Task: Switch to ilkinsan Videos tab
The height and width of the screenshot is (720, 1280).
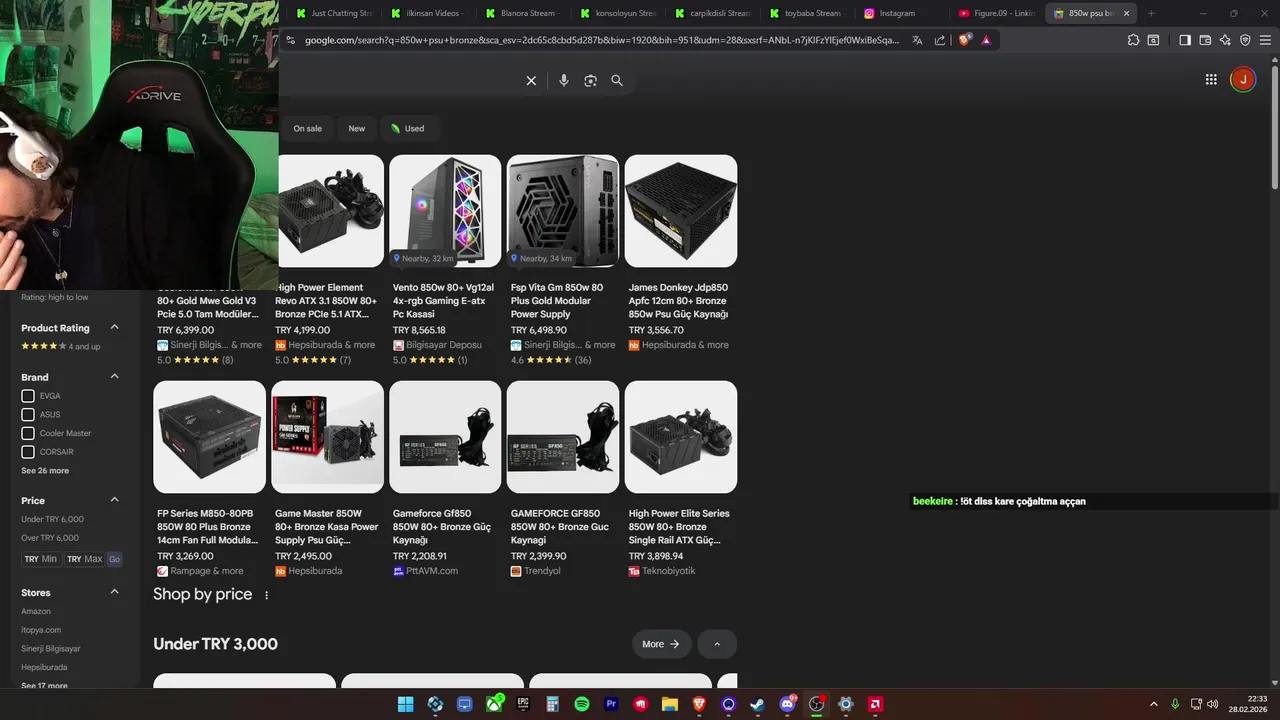Action: tap(428, 13)
